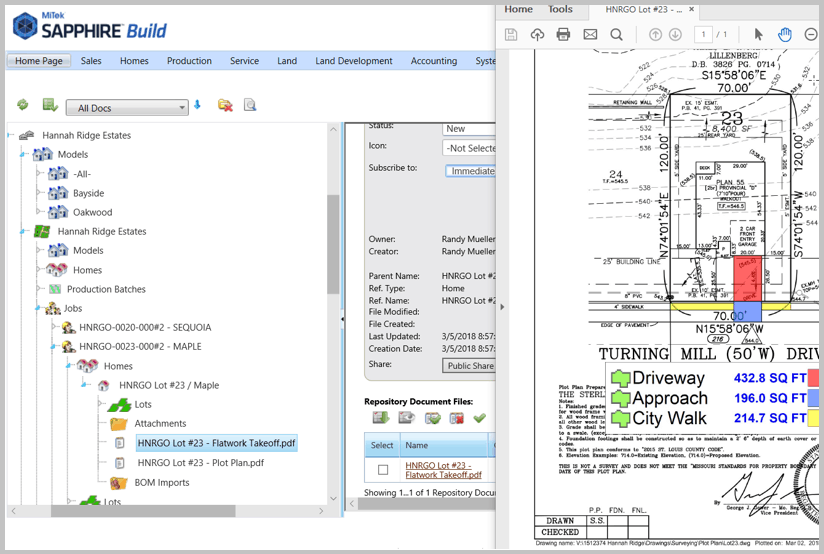824x554 pixels.
Task: Open the Land menu
Action: (287, 61)
